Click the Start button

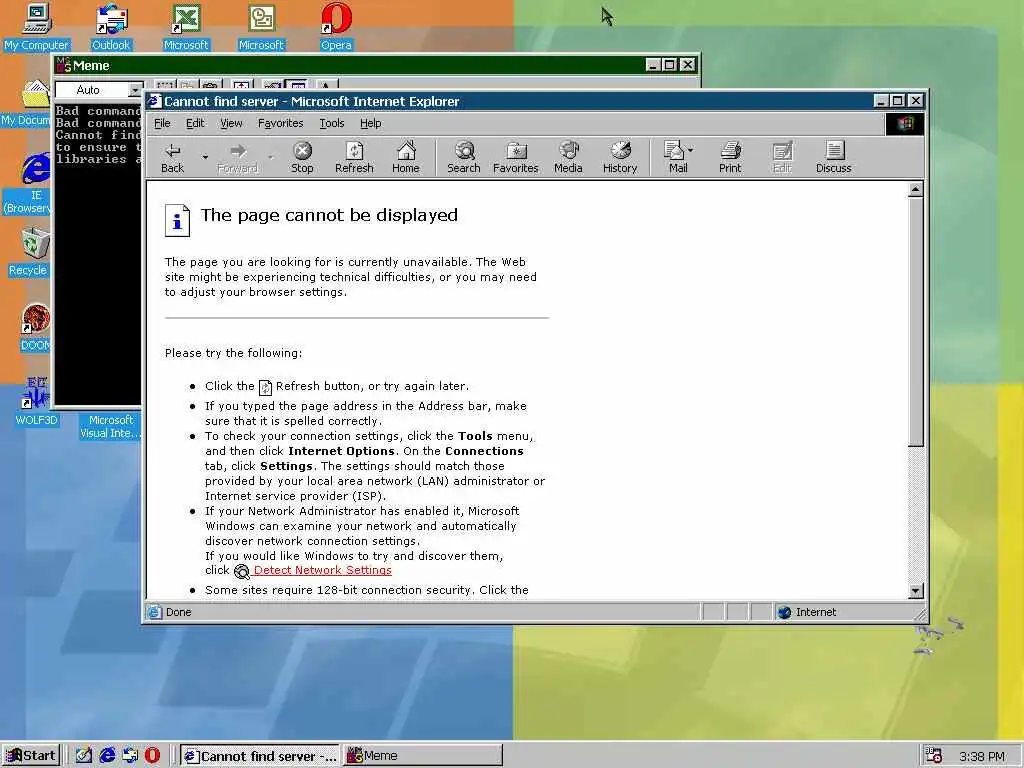pos(31,756)
